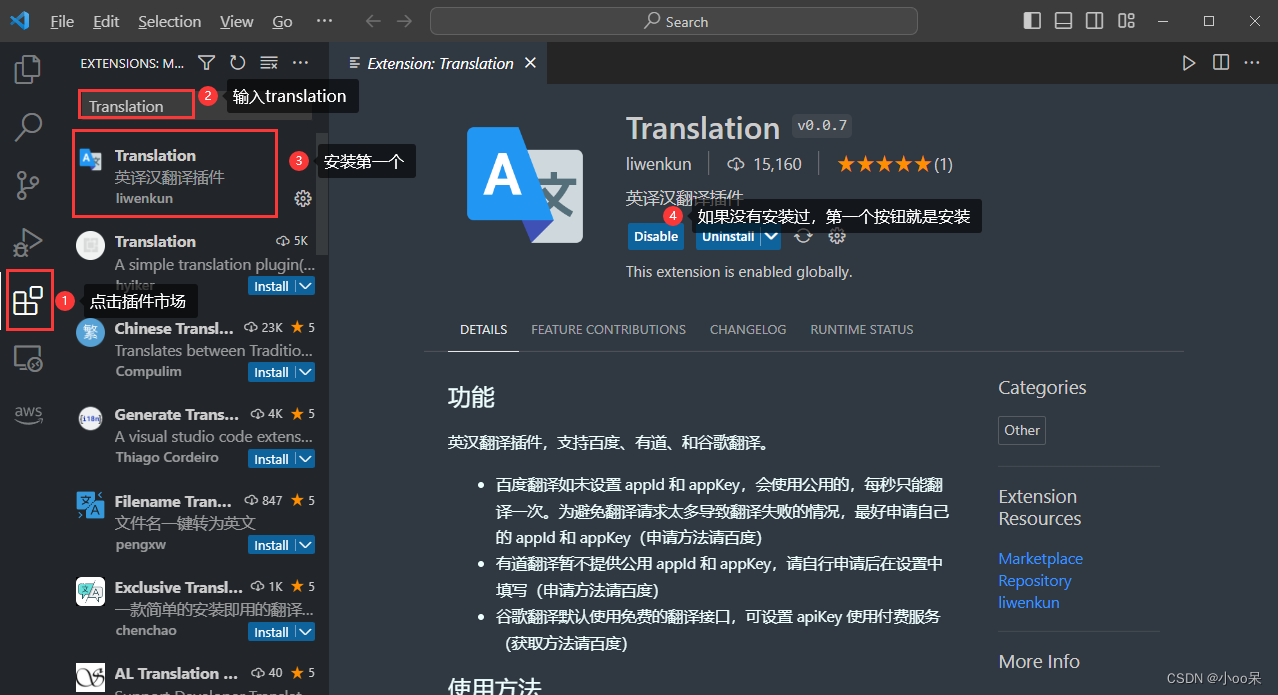Install the hyiker Translation extension
This screenshot has height=695, width=1278.
(271, 286)
